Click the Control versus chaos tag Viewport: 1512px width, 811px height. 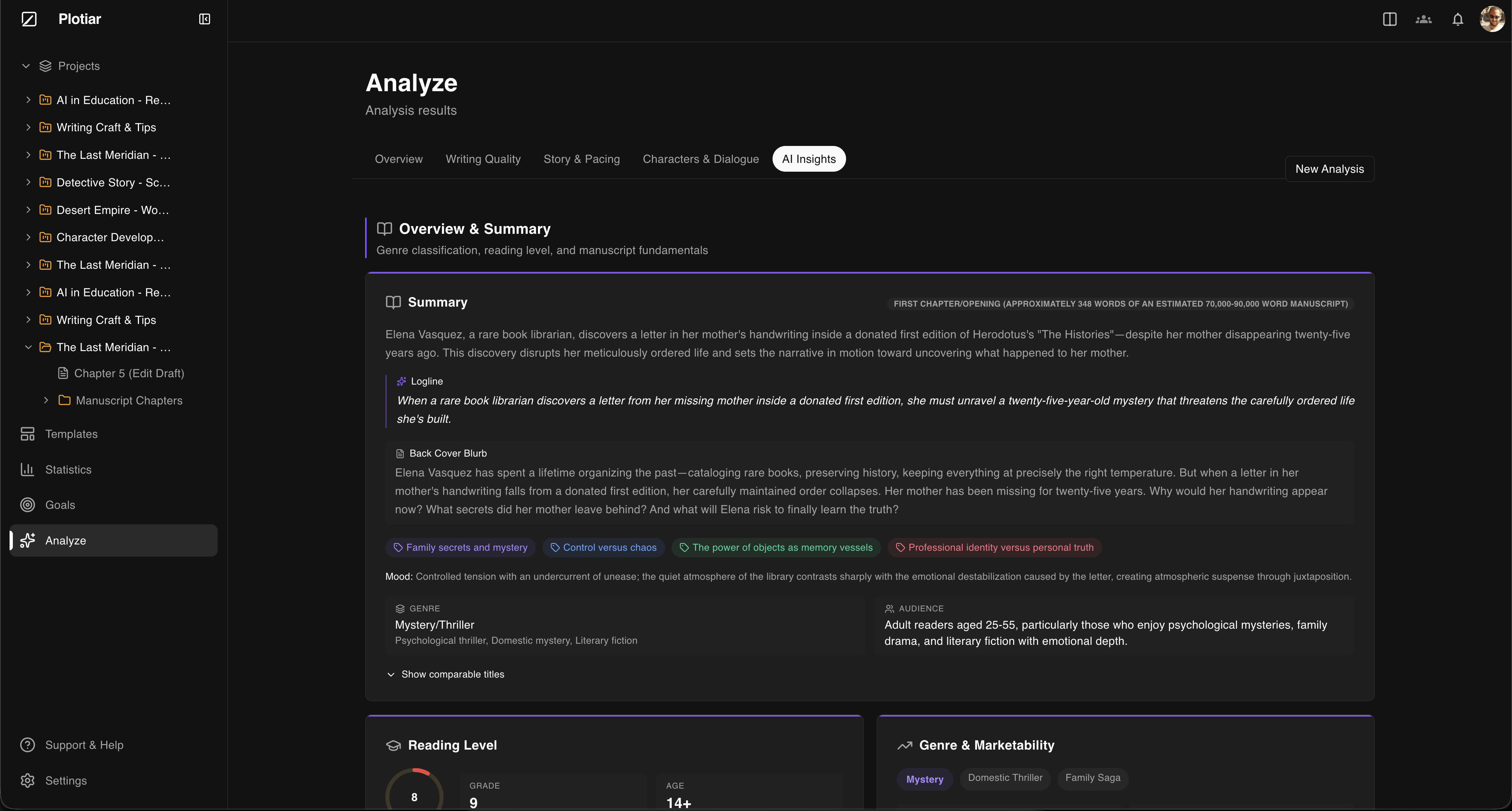pos(603,547)
